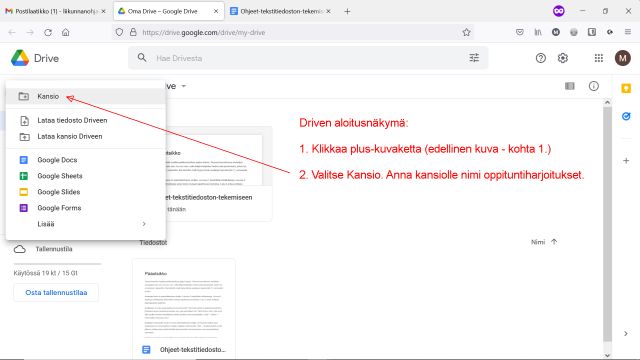Go forward with browser forward arrow
The height and width of the screenshot is (360, 640).
tap(30, 32)
